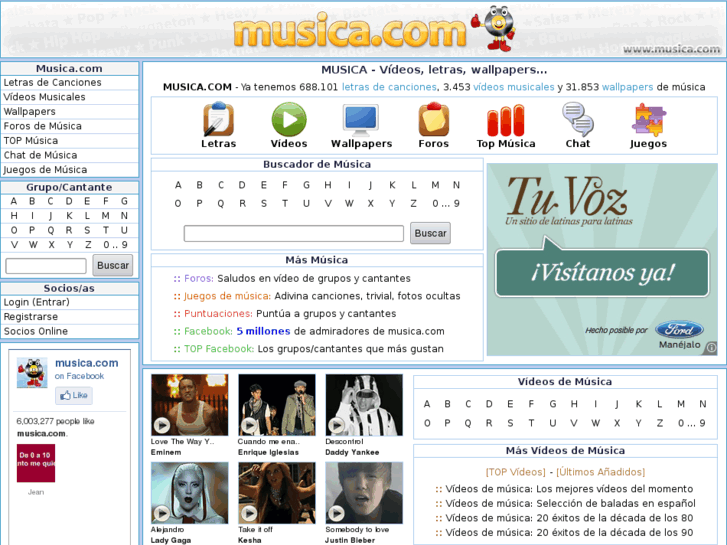The image size is (727, 545).
Task: Click Buscar button in Grupo/Cantante panel
Action: click(x=113, y=265)
